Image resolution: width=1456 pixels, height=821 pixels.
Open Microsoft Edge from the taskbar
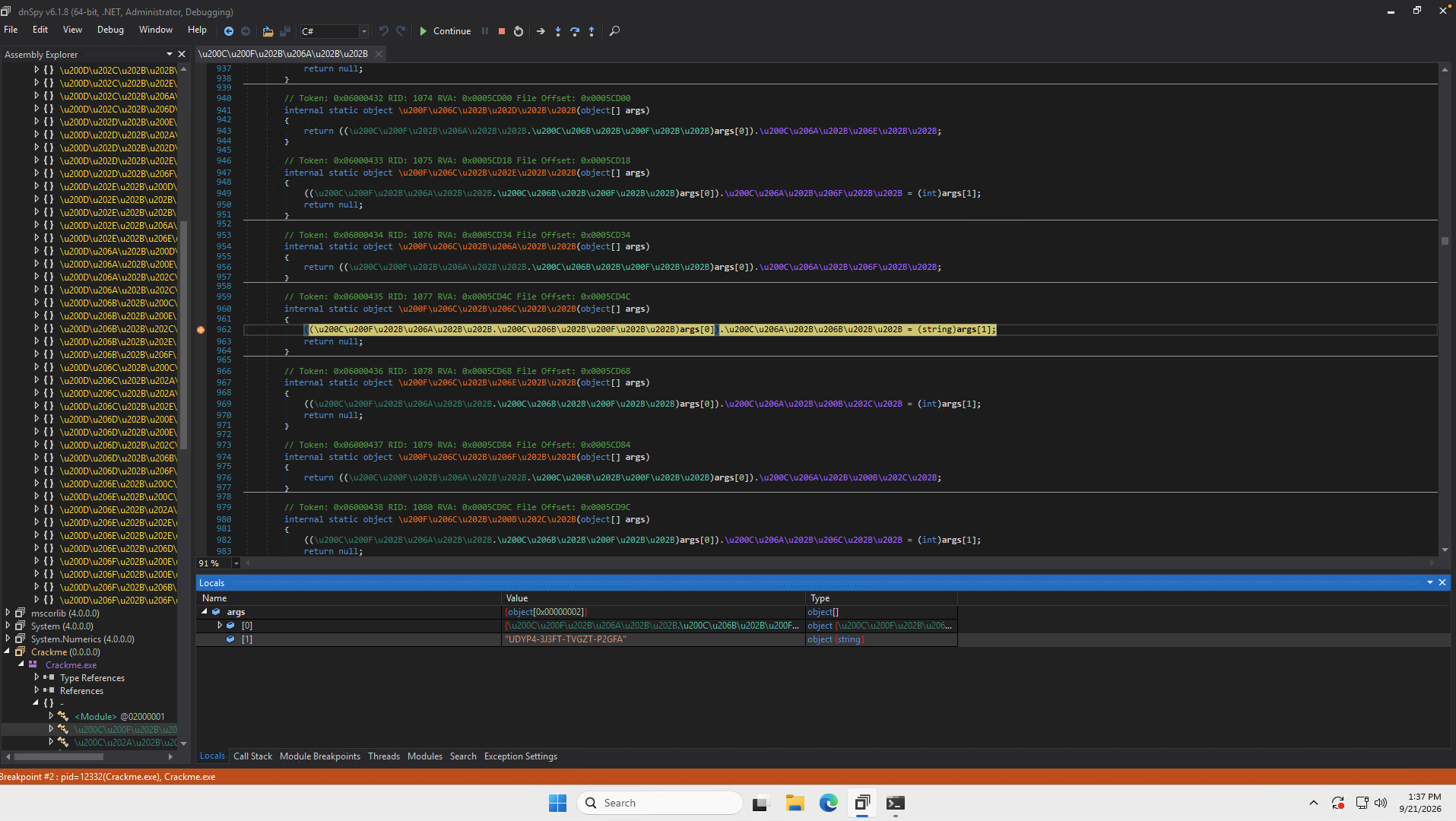pos(828,803)
